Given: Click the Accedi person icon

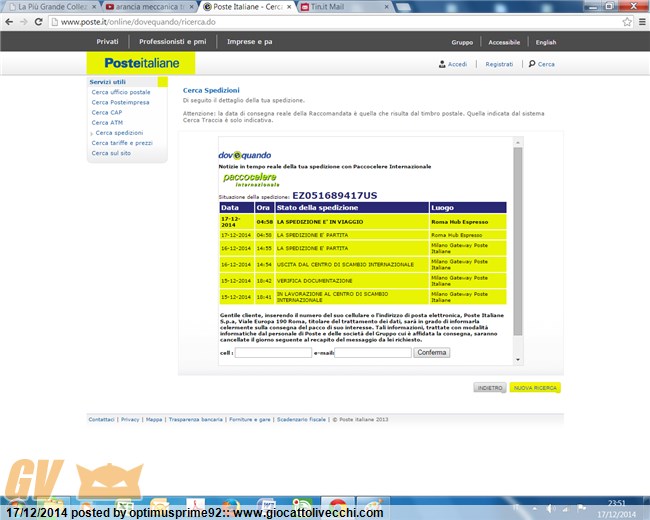Looking at the screenshot, I should click(x=442, y=64).
